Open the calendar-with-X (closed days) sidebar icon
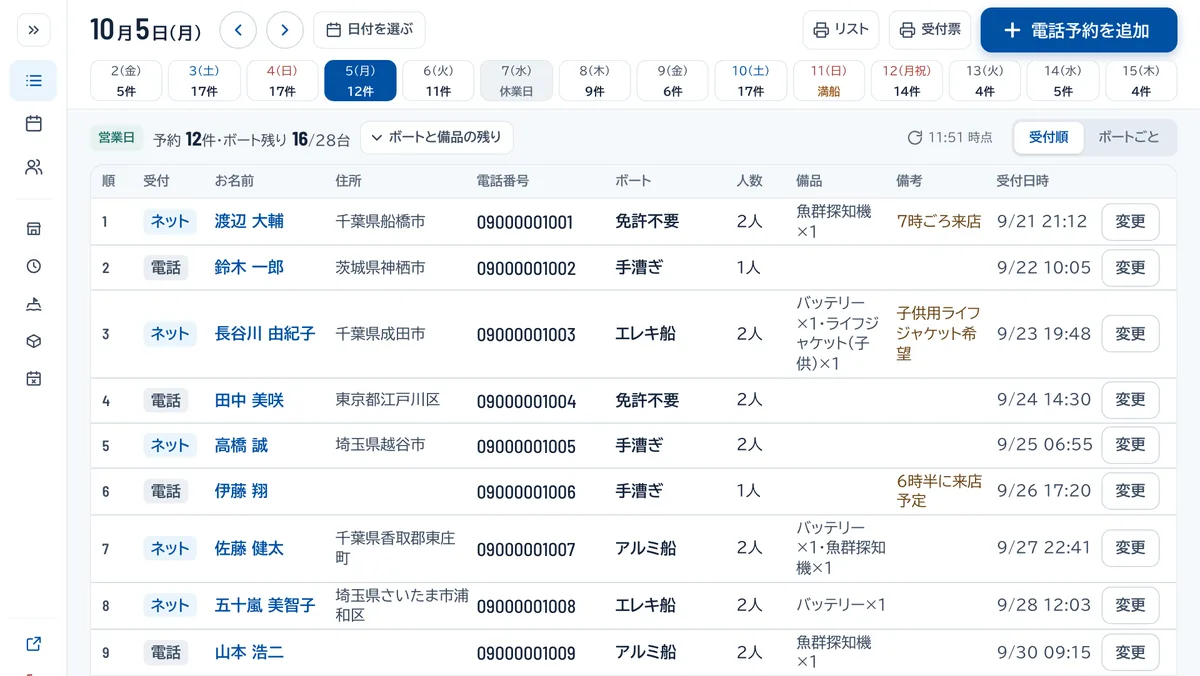The height and width of the screenshot is (676, 1200). 33,378
